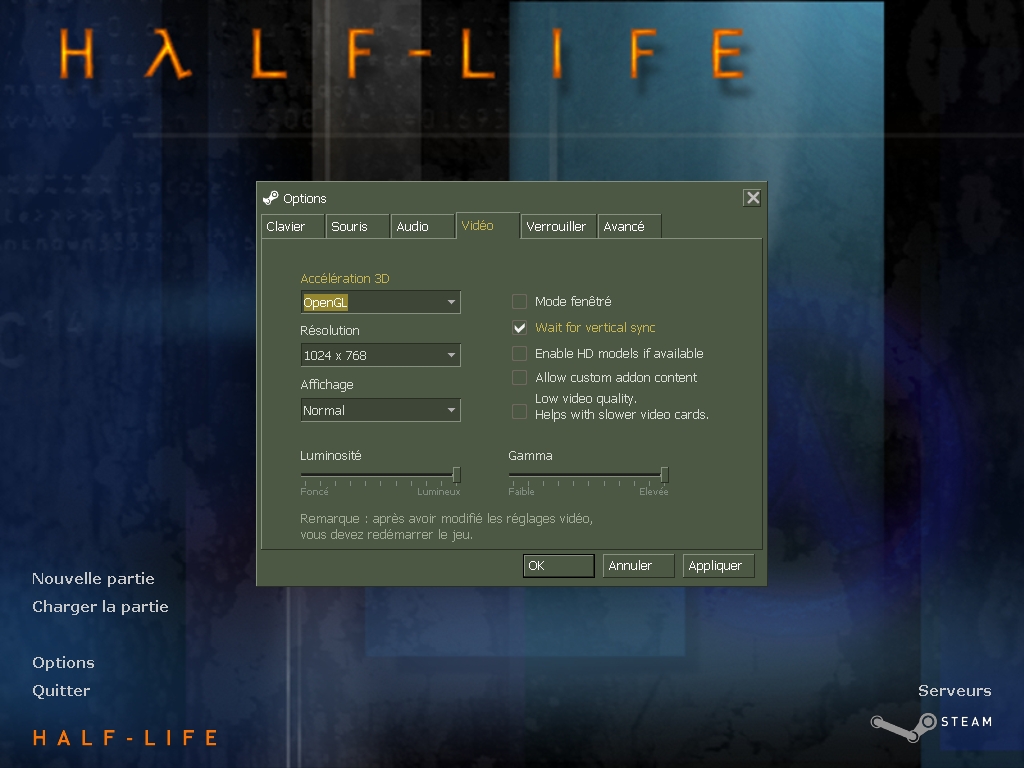Click the Appliquer button
Viewport: 1024px width, 768px height.
(x=718, y=566)
